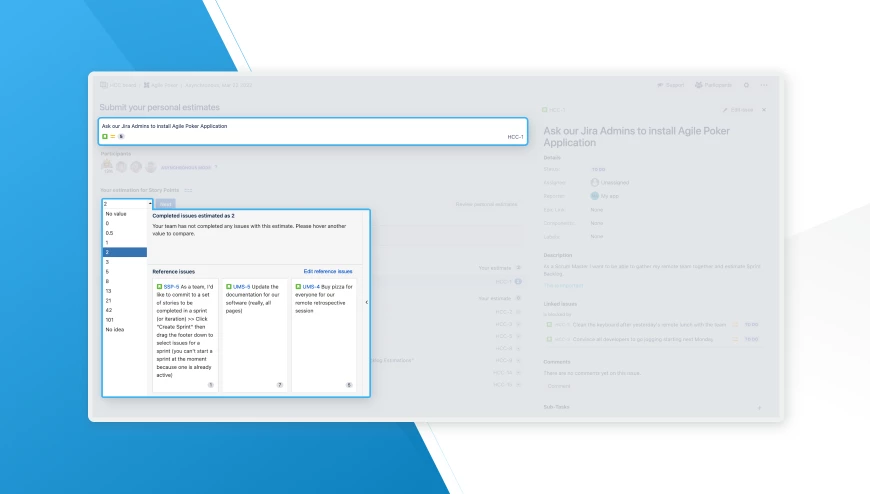Screen dimensions: 870x494
Task: Click the Unassigned assignee avatar
Action: (x=595, y=182)
